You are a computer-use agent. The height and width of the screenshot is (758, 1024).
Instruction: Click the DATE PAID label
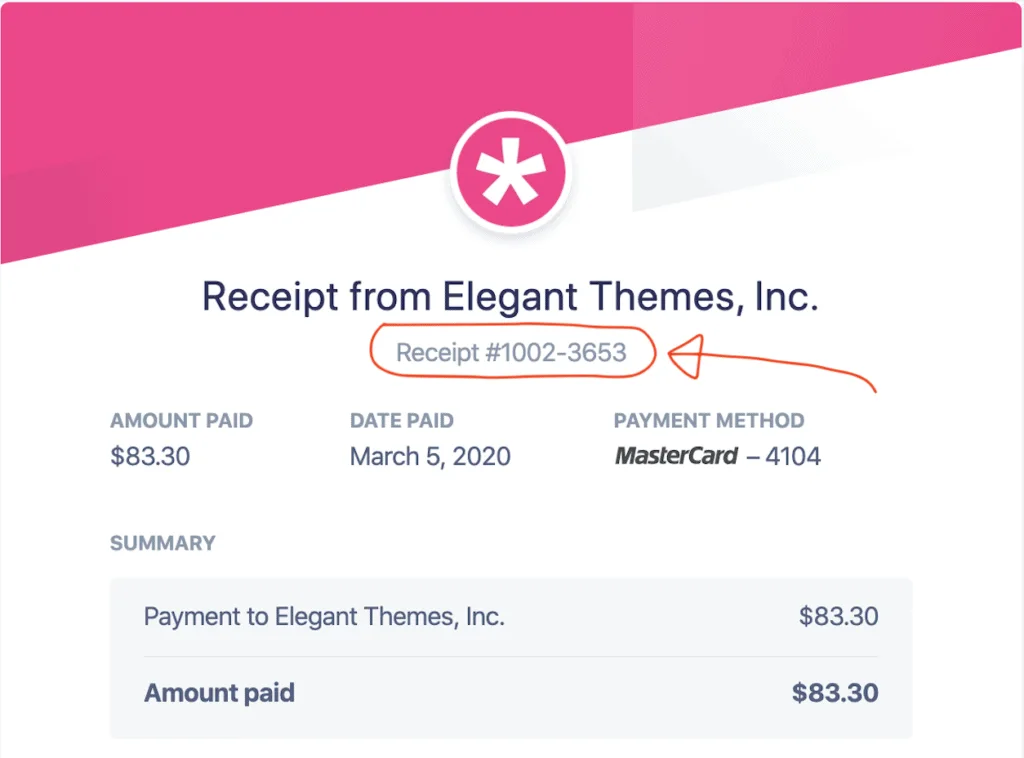pos(402,420)
